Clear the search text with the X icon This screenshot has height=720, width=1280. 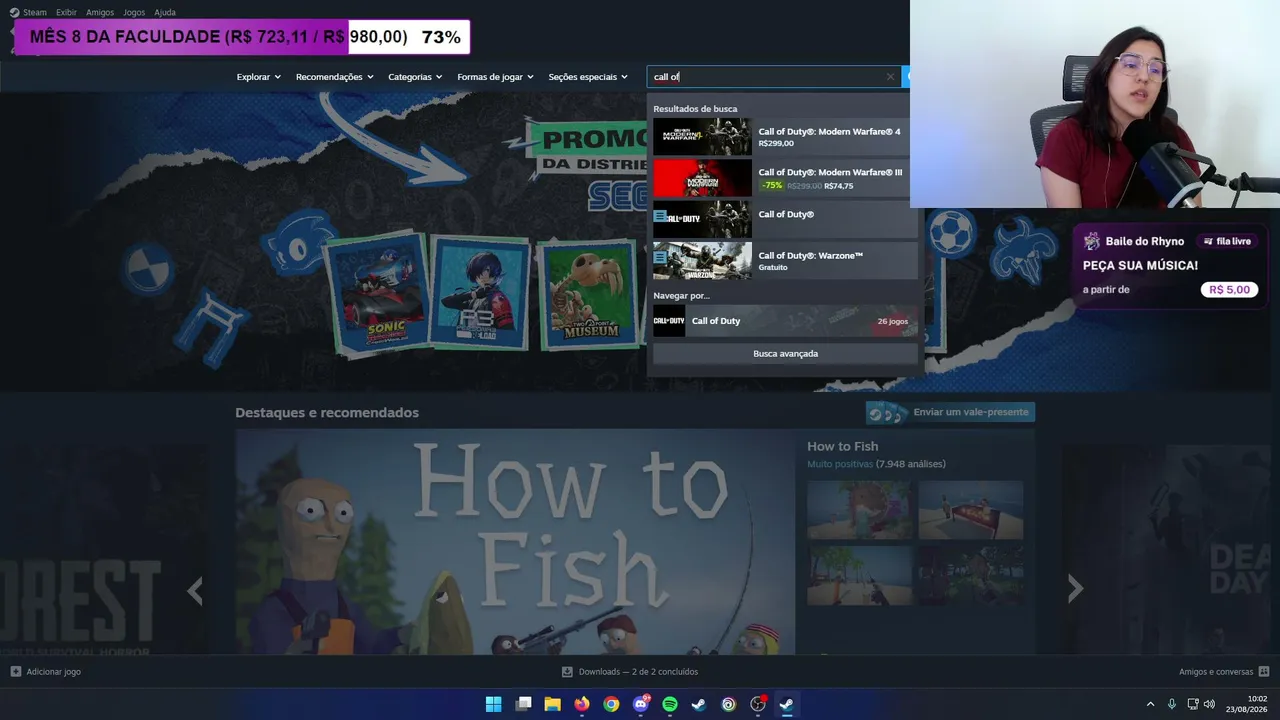coord(890,77)
